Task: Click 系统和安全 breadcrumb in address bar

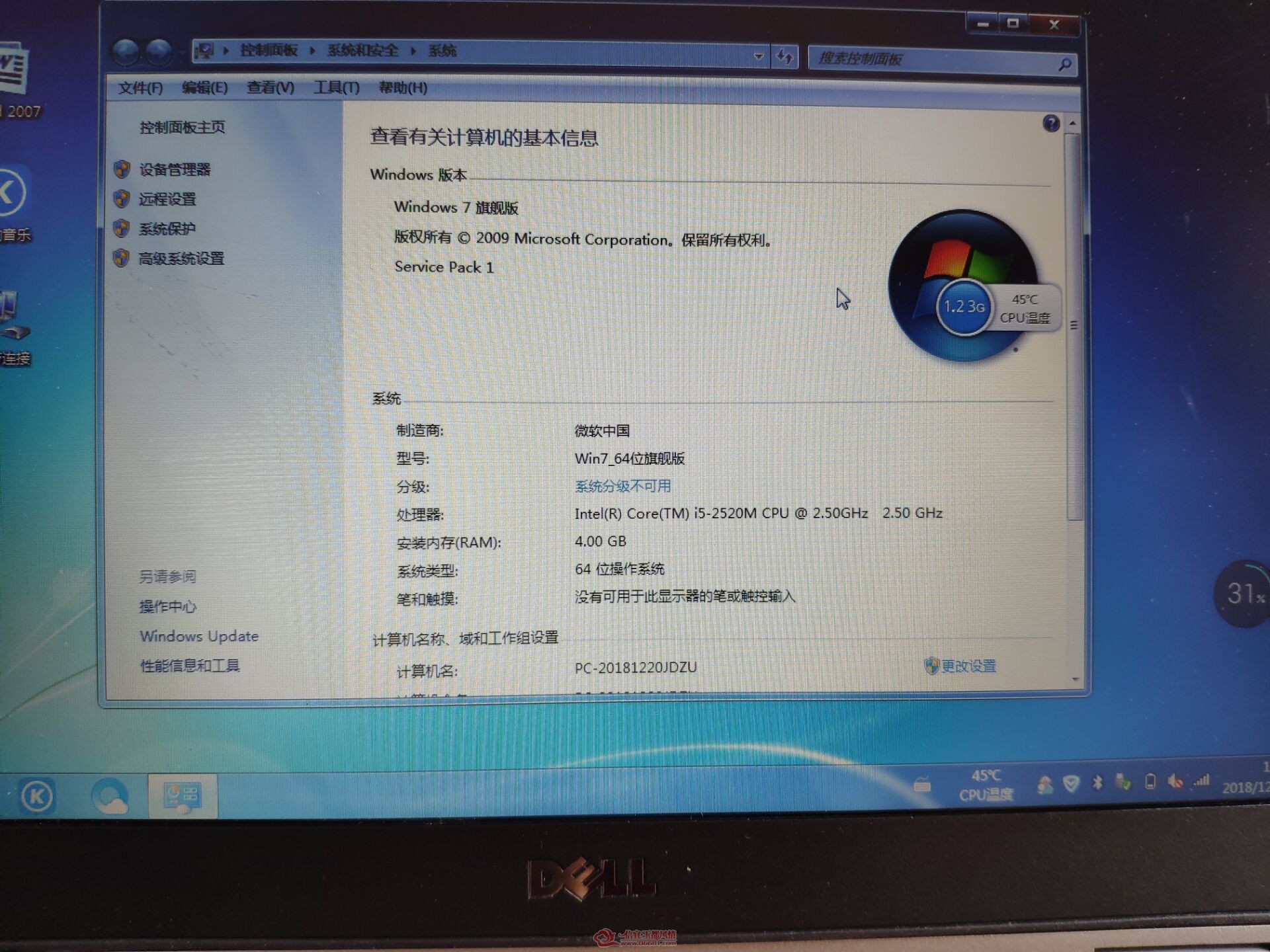Action: (x=362, y=50)
